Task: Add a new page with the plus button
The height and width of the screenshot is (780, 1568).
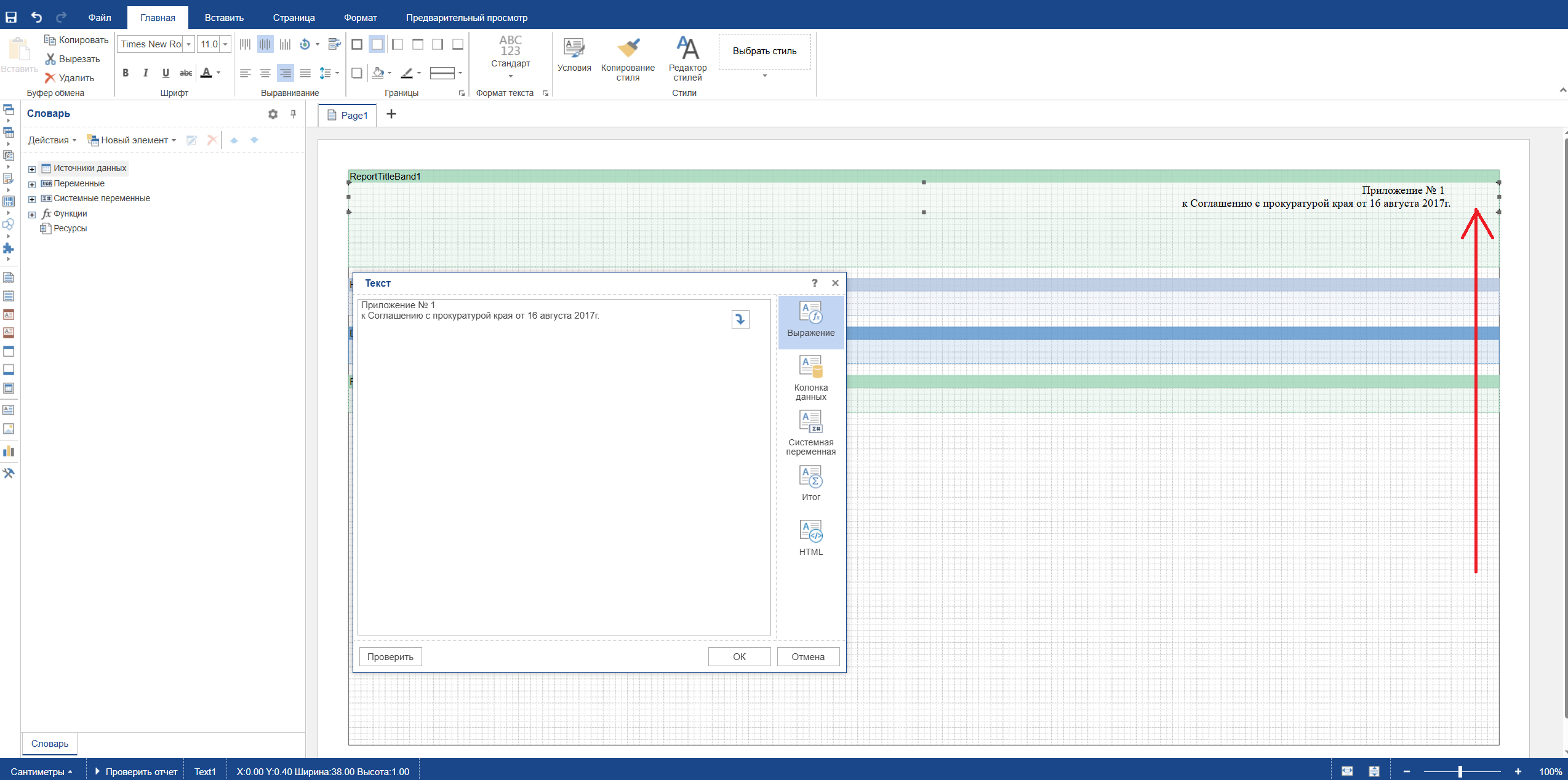Action: (391, 114)
